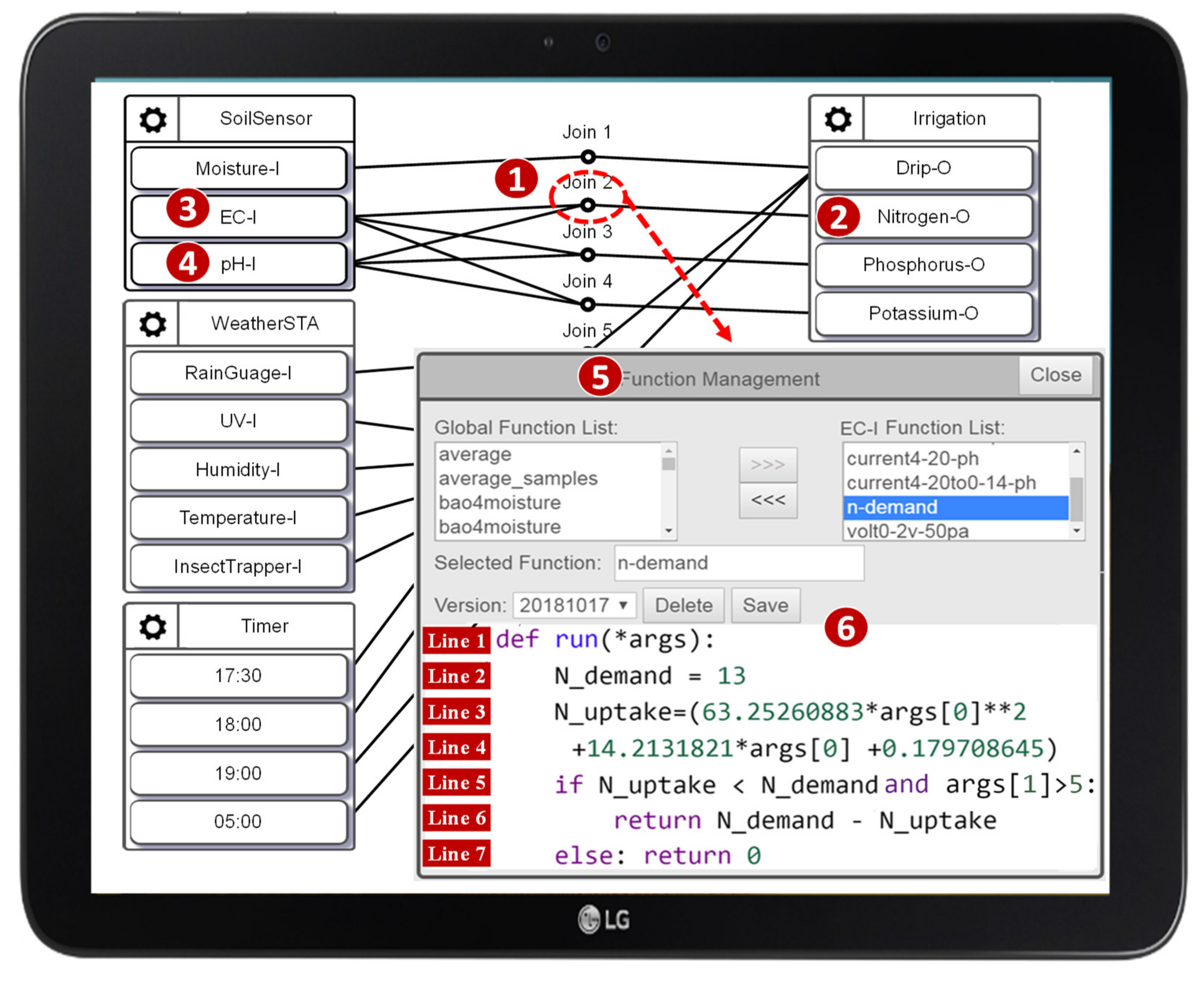Open the Version dropdown 20181017
This screenshot has height=983, width=1204.
(x=575, y=605)
